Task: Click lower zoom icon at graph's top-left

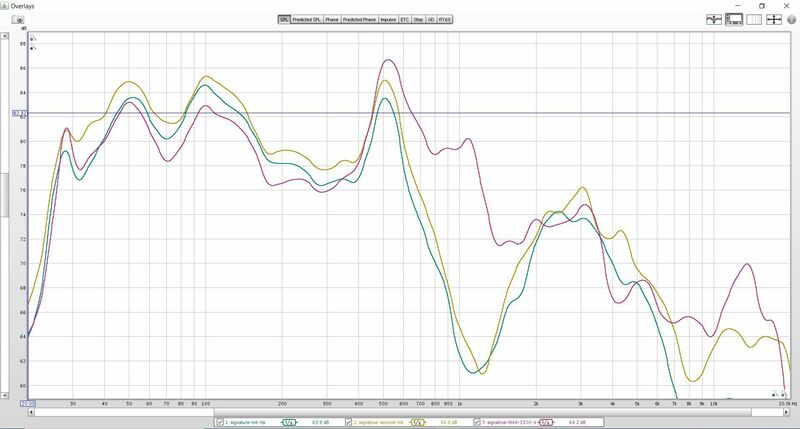Action: coord(33,47)
